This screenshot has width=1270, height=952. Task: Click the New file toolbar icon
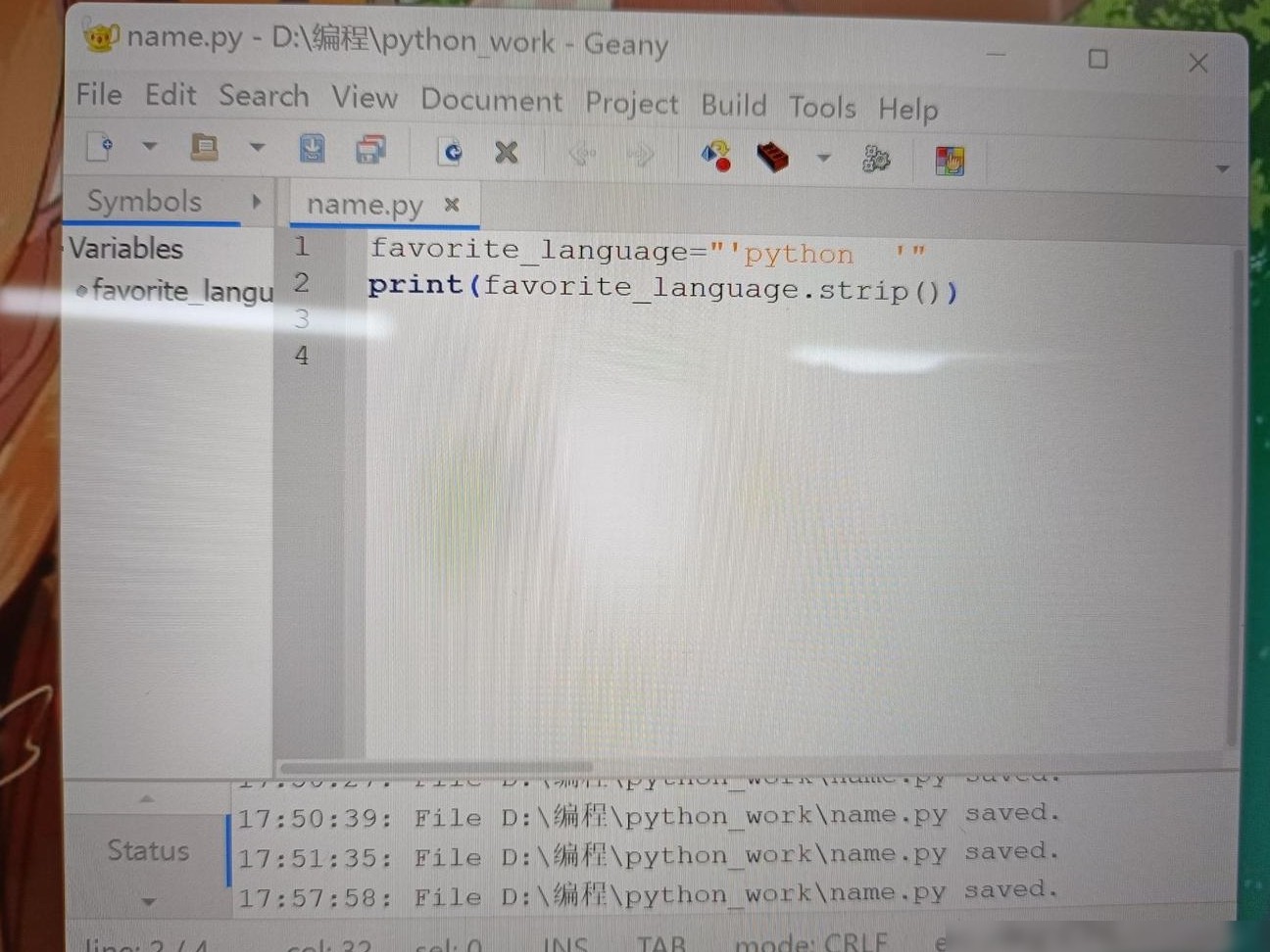pyautogui.click(x=101, y=147)
